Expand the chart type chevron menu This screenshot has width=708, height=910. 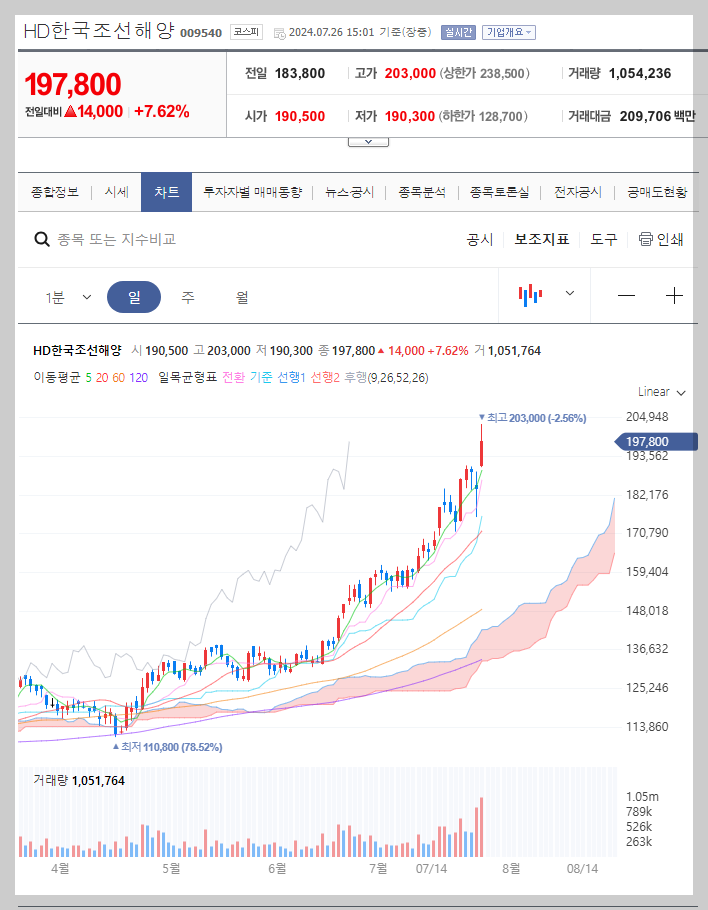[x=569, y=294]
